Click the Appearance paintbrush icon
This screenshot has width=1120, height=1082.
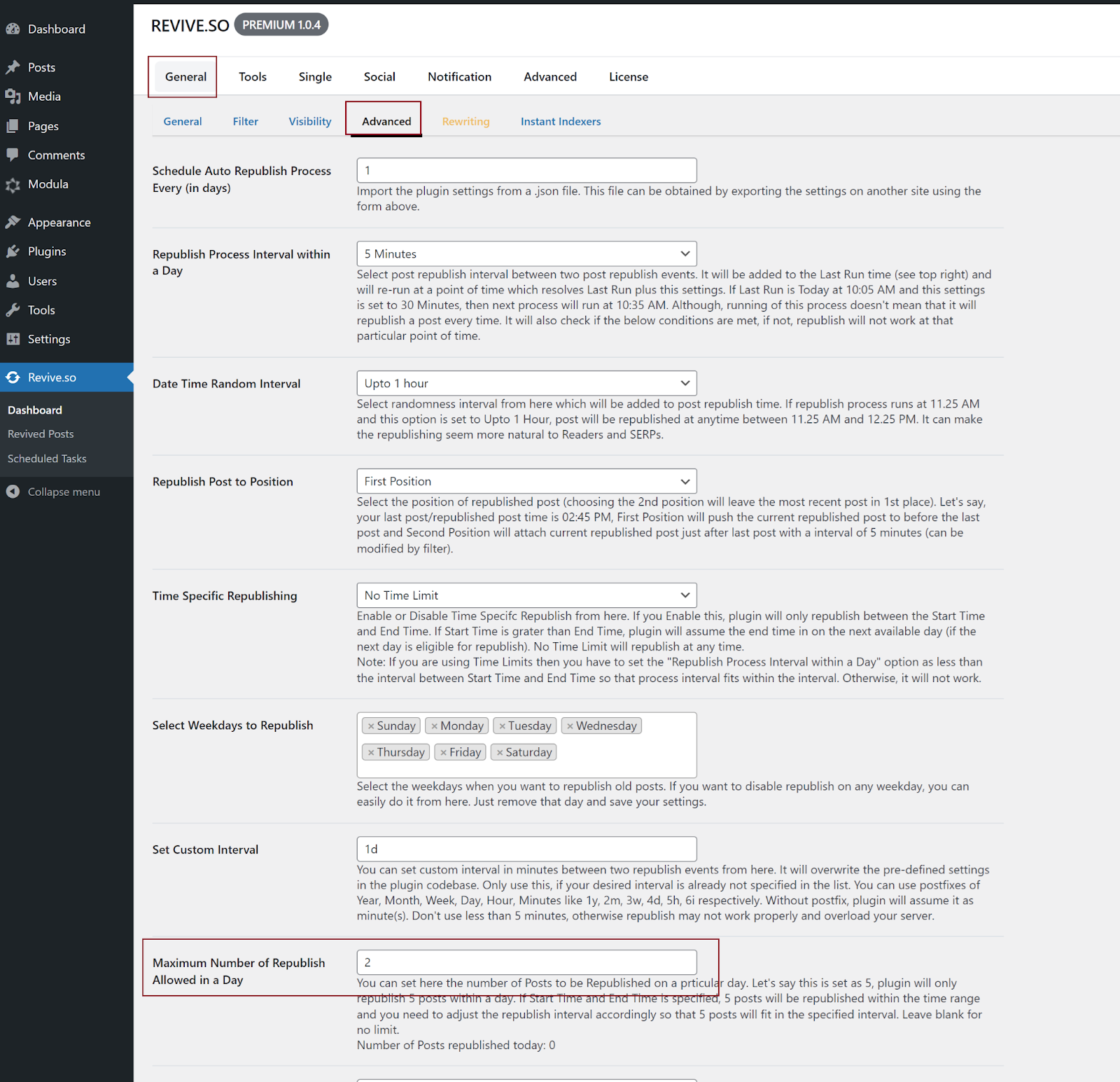point(13,222)
